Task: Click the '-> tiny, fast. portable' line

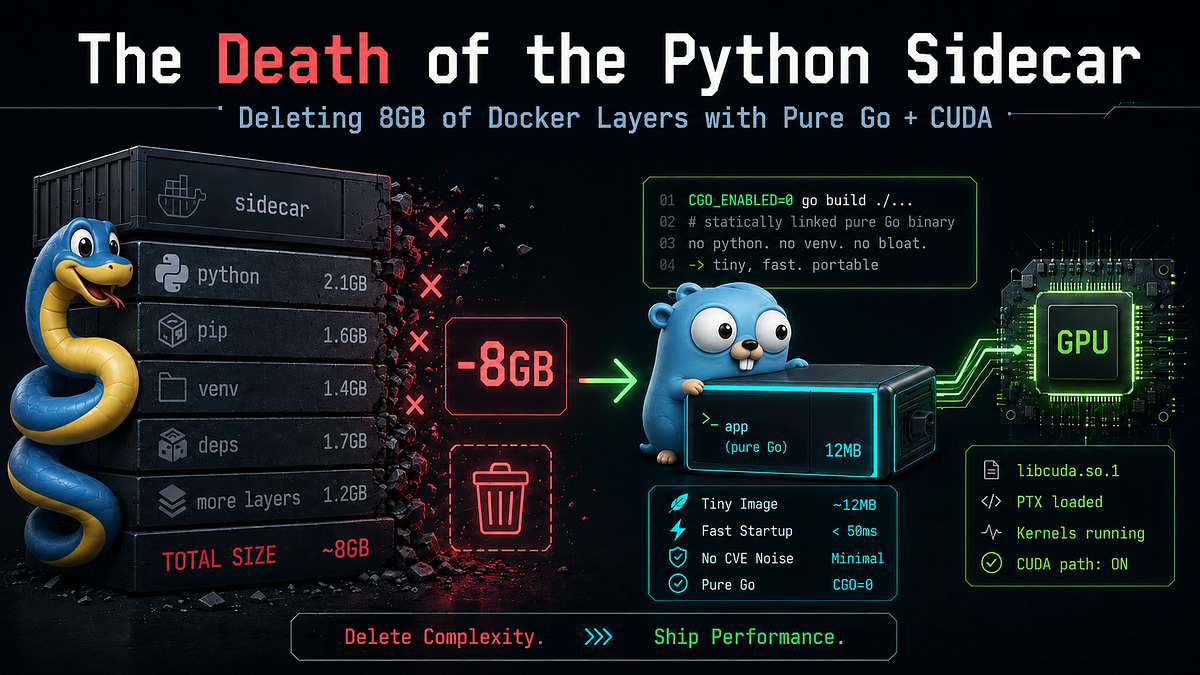Action: 783,265
